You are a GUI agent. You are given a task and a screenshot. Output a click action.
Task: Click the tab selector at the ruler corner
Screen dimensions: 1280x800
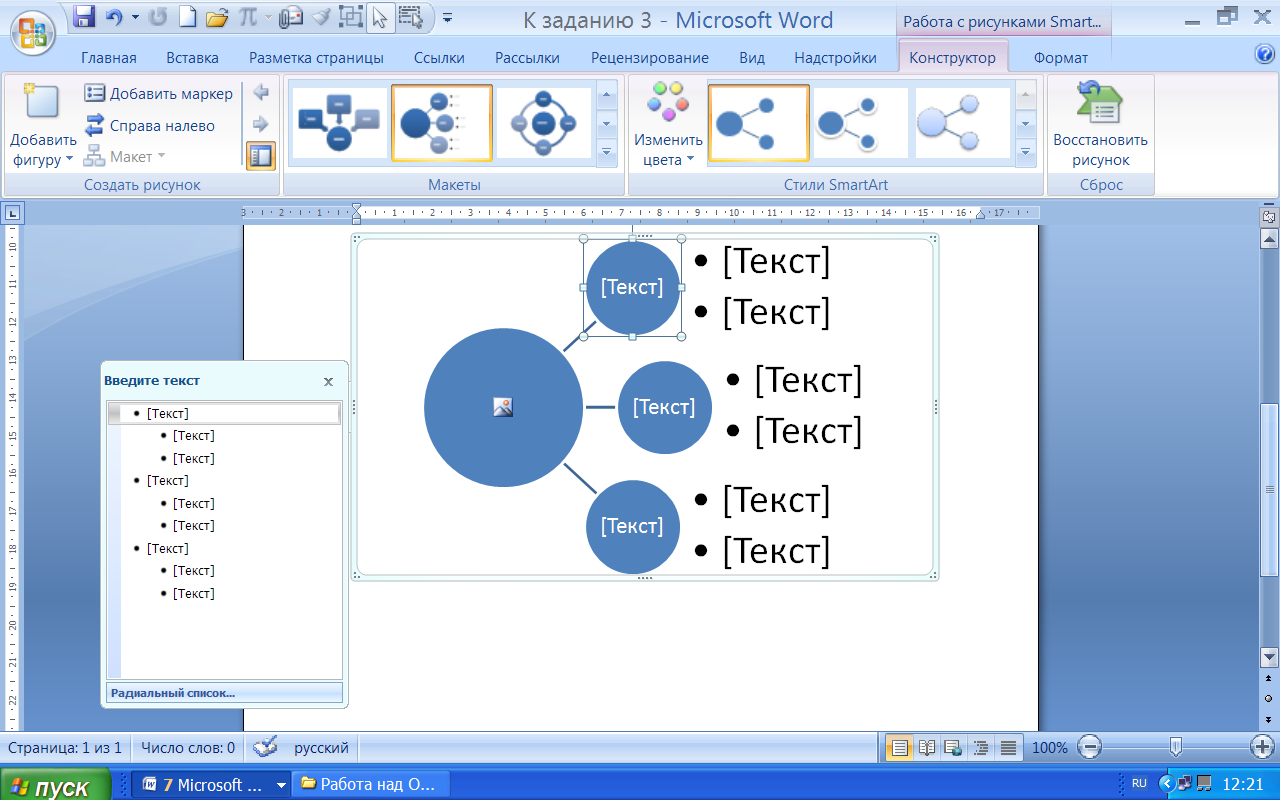click(13, 212)
